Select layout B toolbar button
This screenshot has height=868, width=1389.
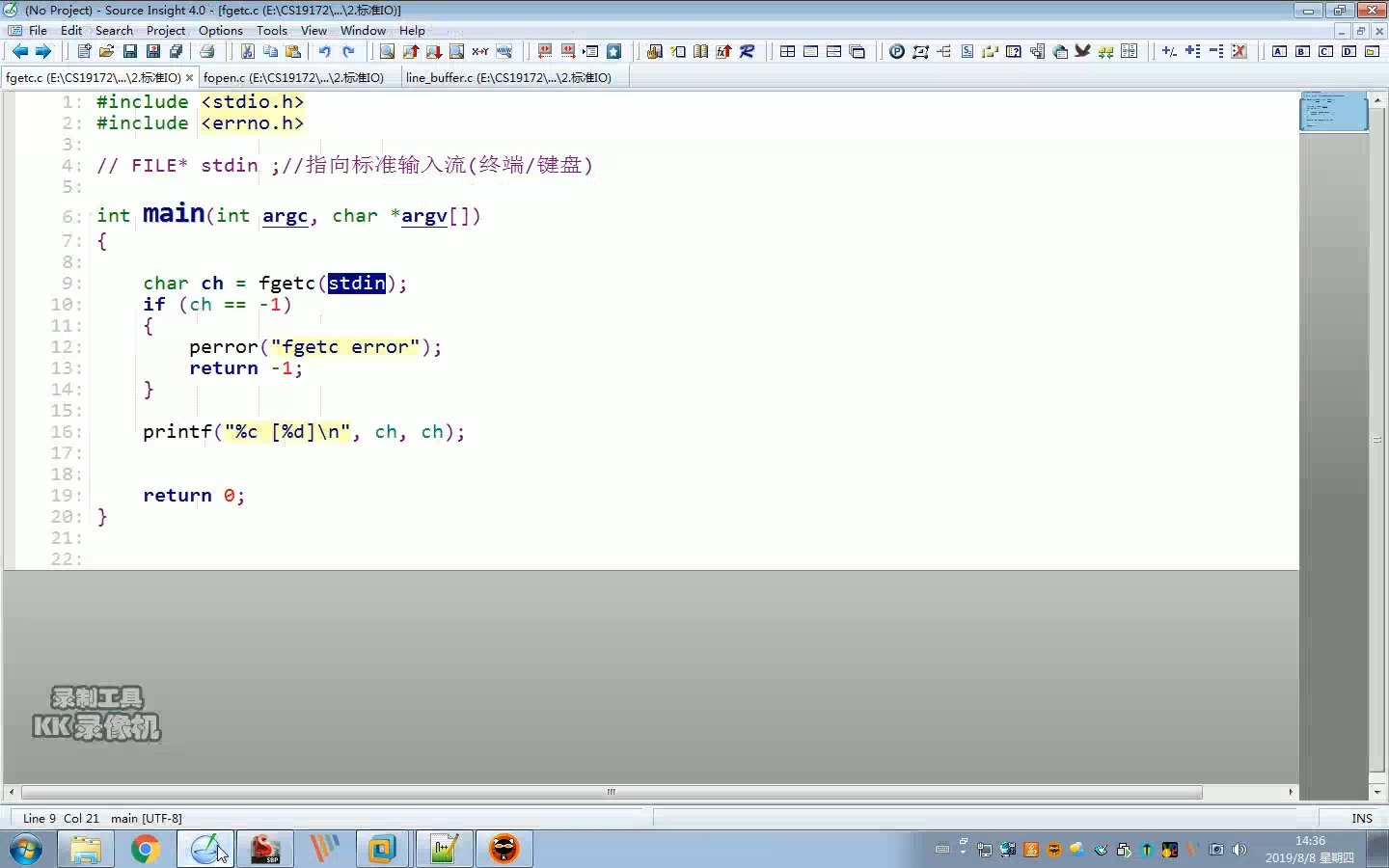[1303, 52]
